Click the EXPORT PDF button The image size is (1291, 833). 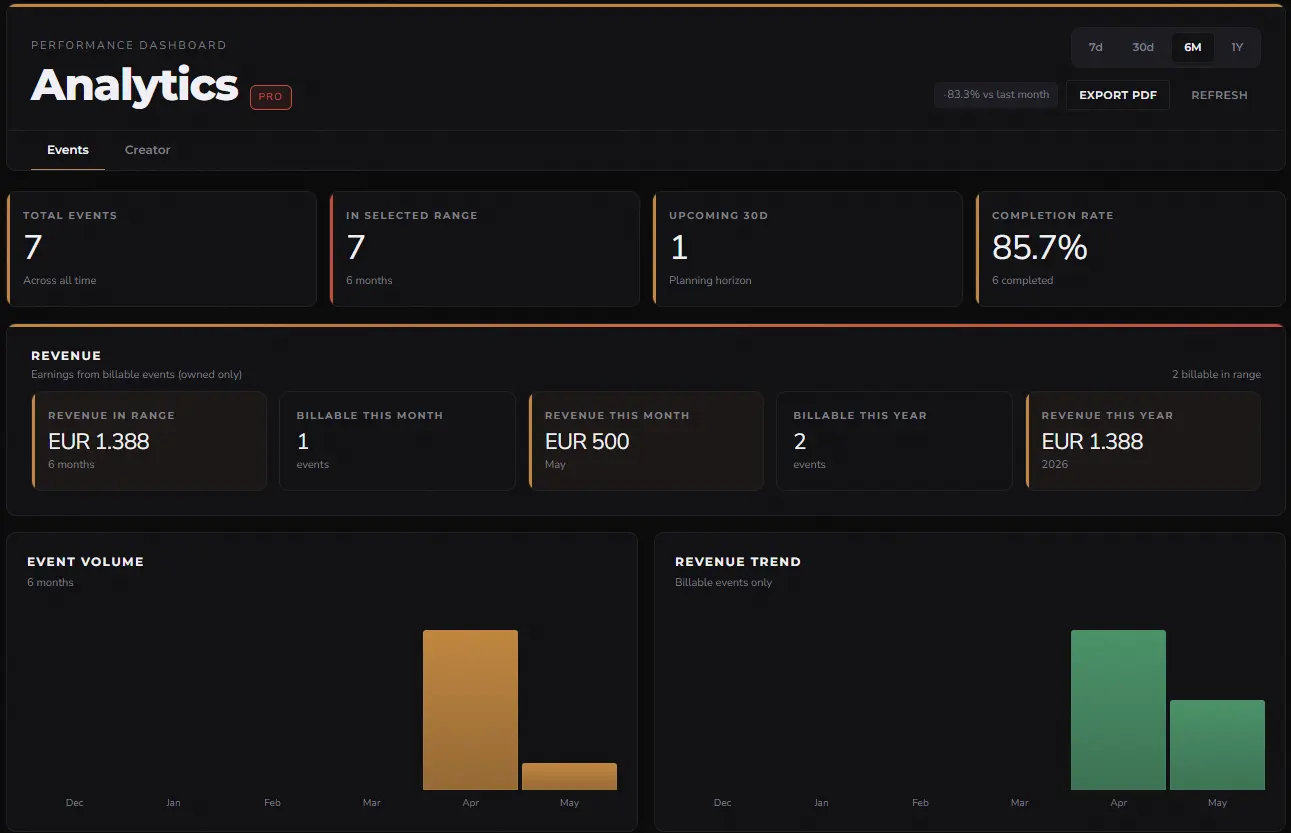[1118, 95]
